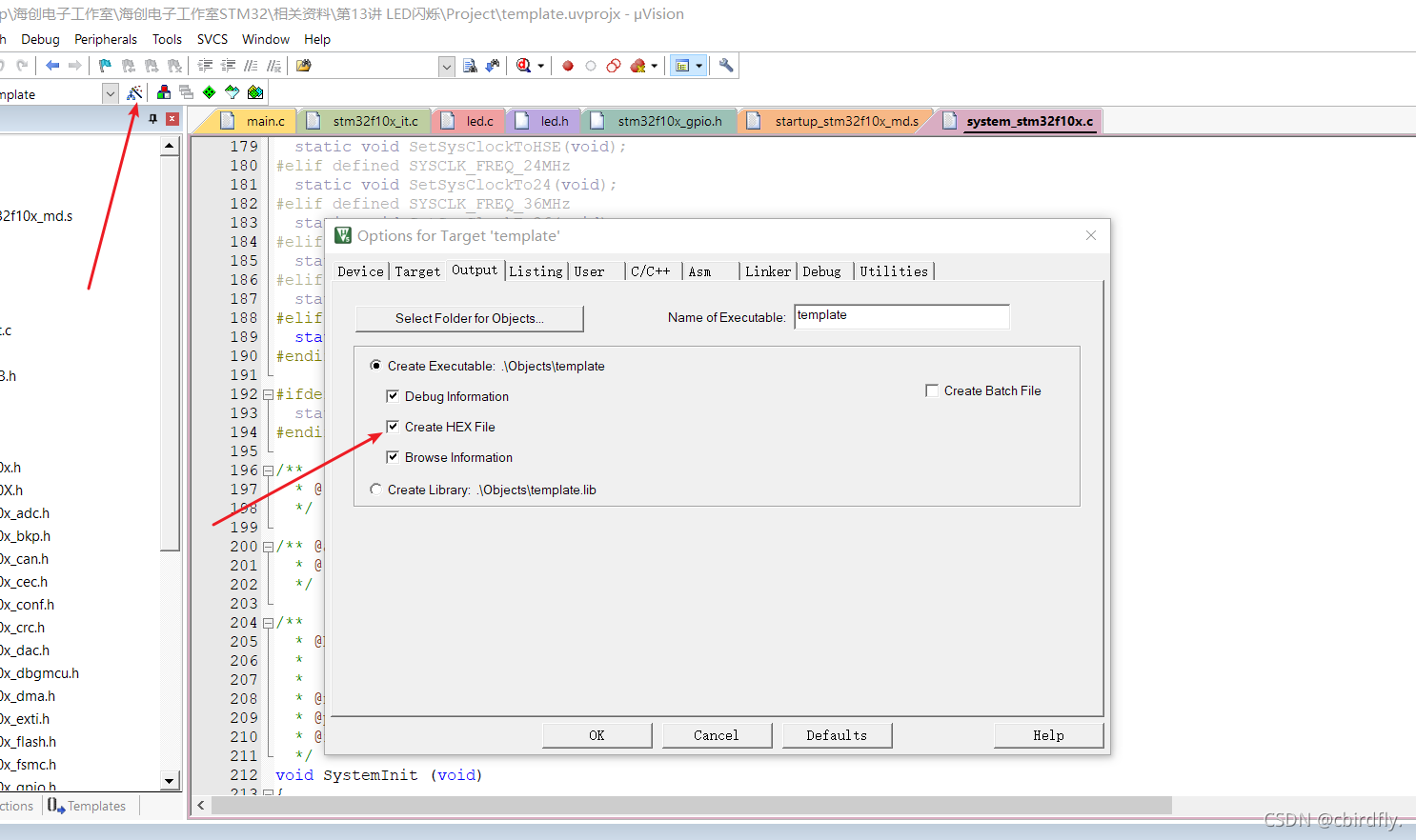The width and height of the screenshot is (1416, 840).
Task: Open the SVCS menu
Action: coord(212,39)
